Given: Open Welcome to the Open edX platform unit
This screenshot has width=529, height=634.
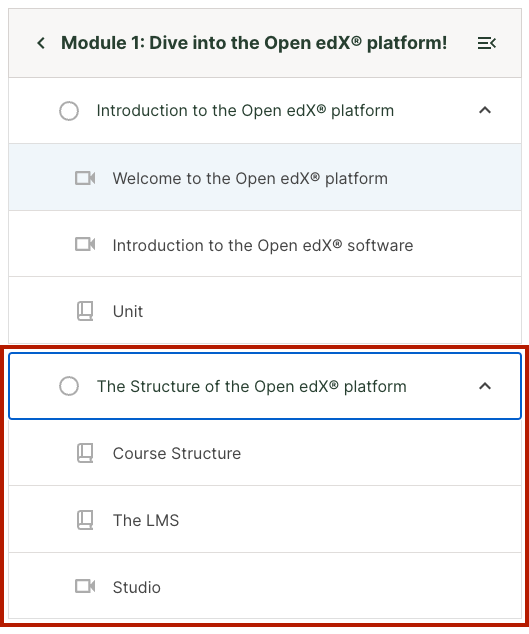Looking at the screenshot, I should (x=265, y=177).
